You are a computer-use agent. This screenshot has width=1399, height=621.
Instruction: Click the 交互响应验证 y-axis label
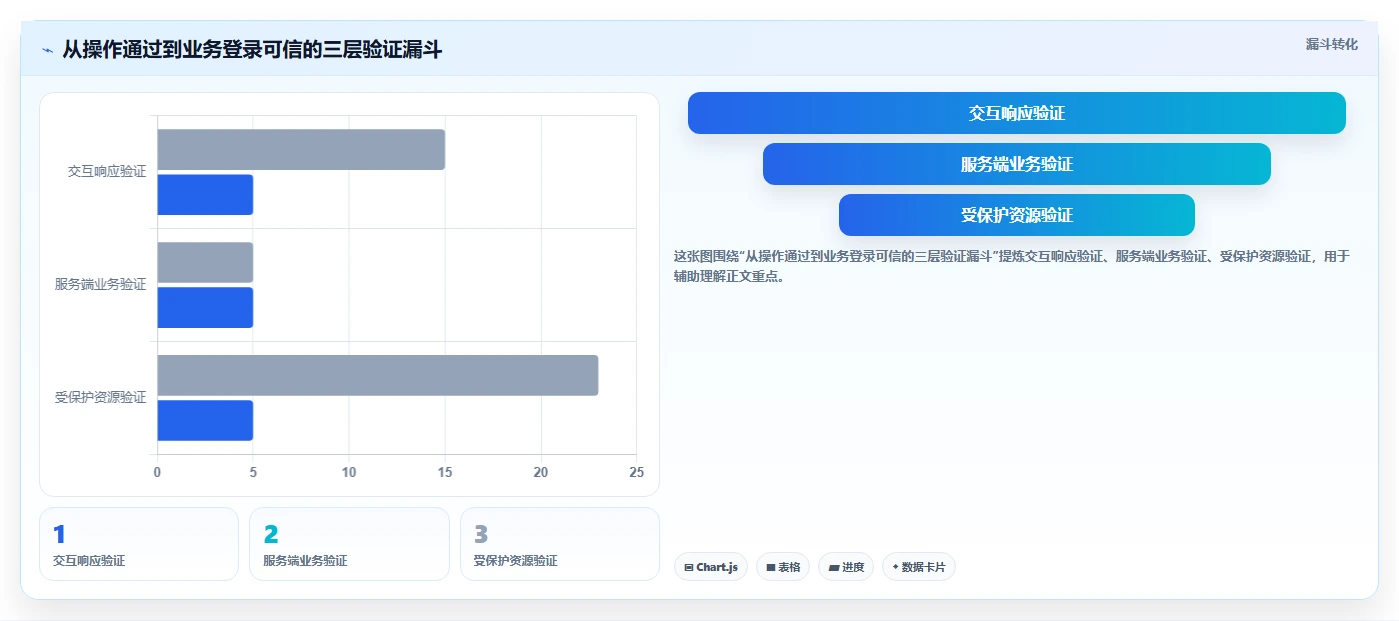coord(107,172)
